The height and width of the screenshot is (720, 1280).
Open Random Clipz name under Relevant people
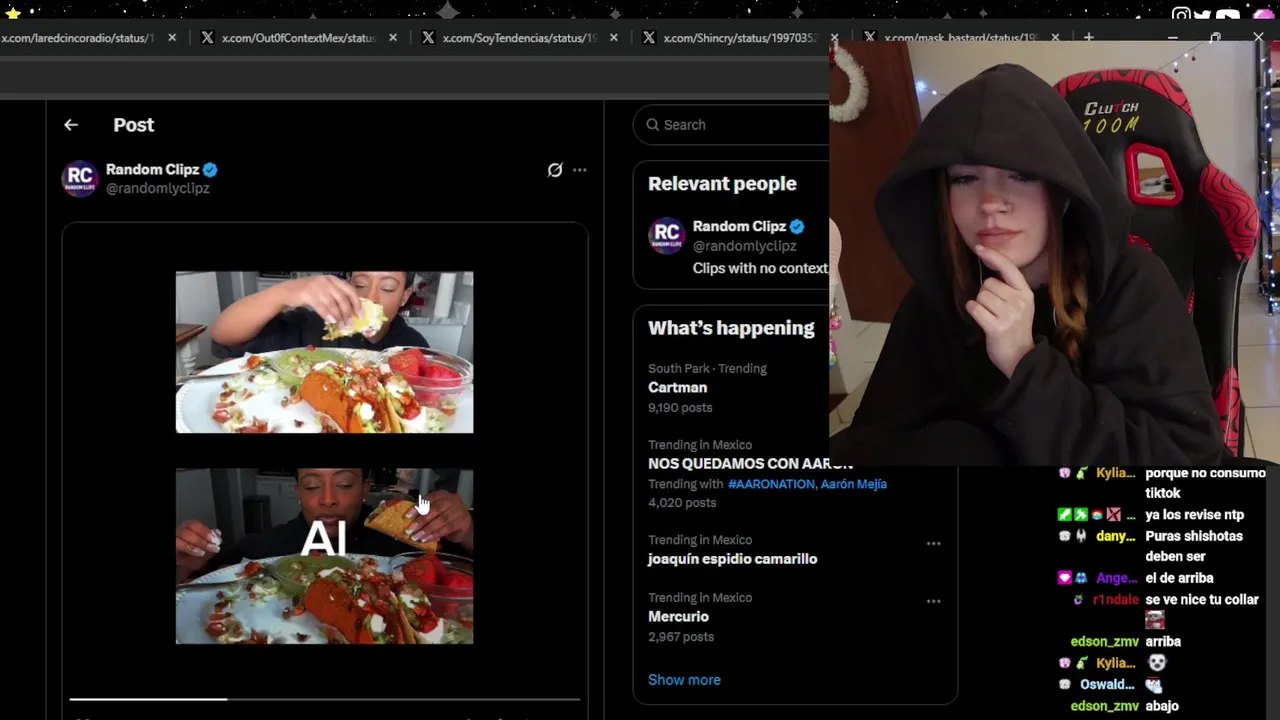[739, 227]
